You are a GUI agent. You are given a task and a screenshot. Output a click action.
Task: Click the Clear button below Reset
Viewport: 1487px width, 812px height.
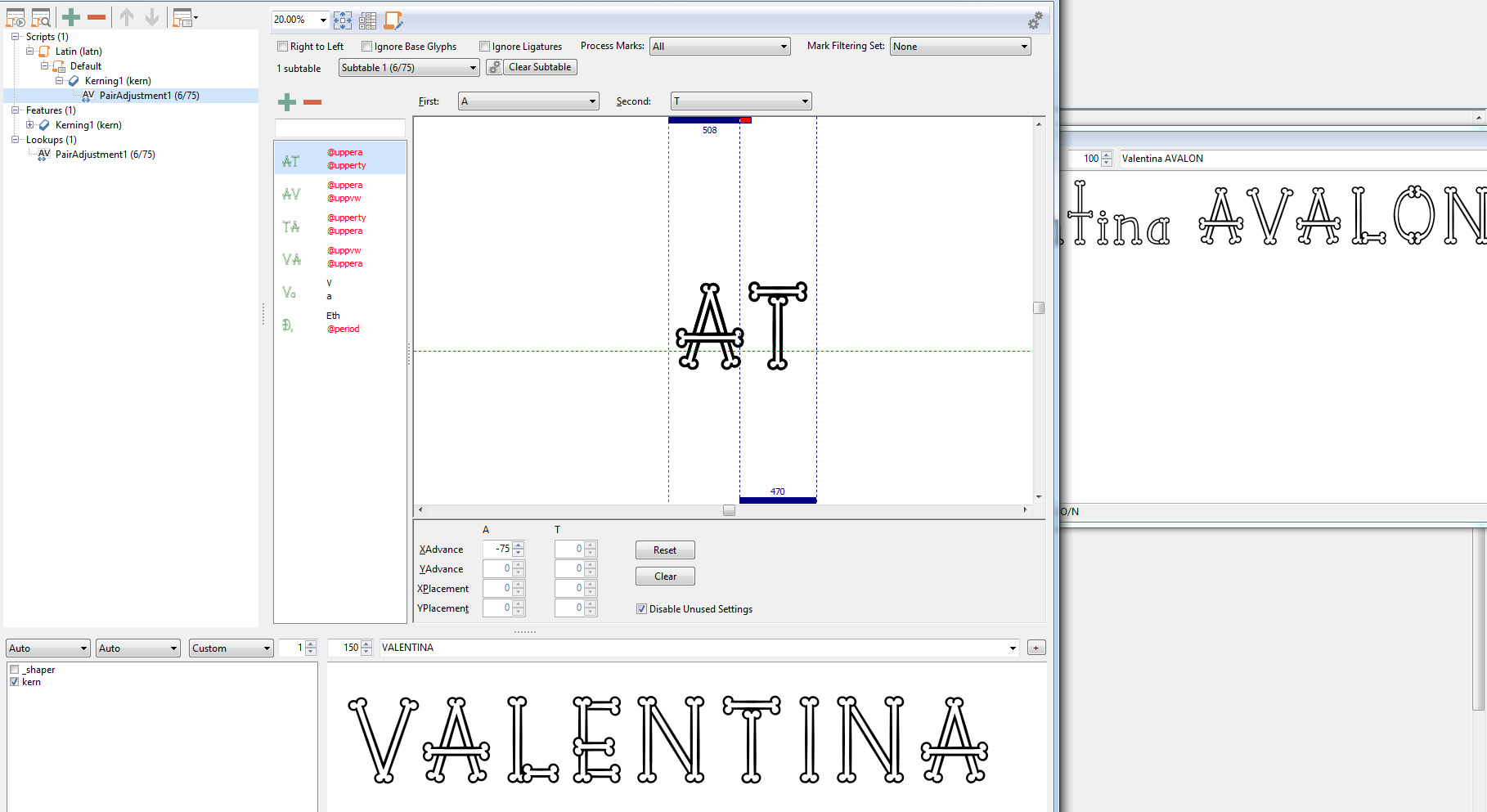665,576
